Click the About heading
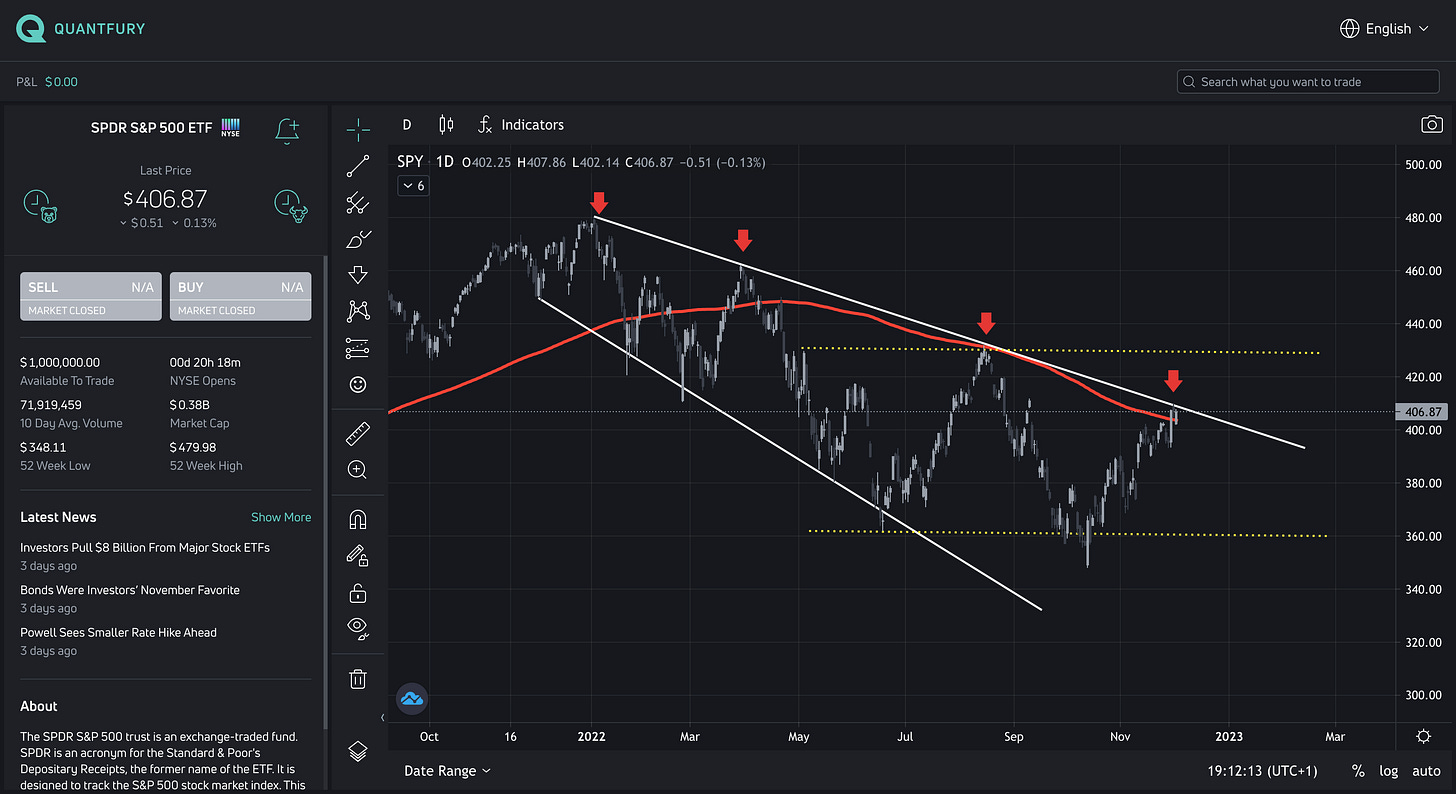The height and width of the screenshot is (794, 1456). [x=39, y=706]
